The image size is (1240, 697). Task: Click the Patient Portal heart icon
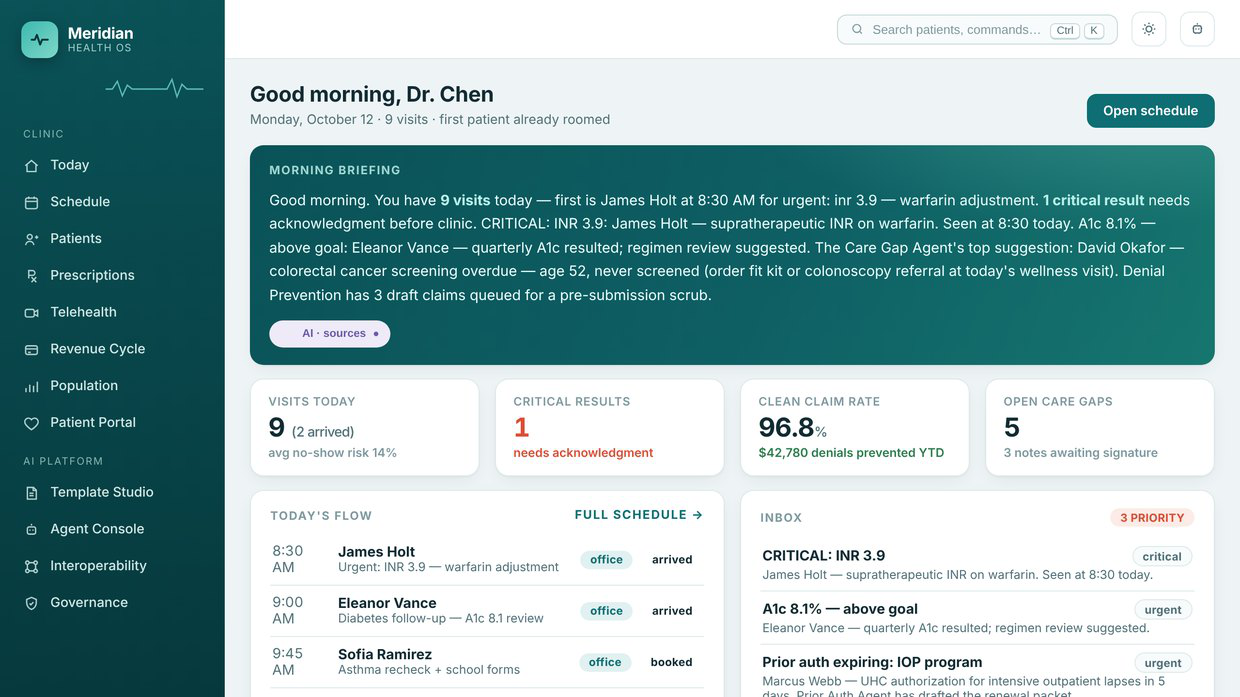[x=31, y=423]
